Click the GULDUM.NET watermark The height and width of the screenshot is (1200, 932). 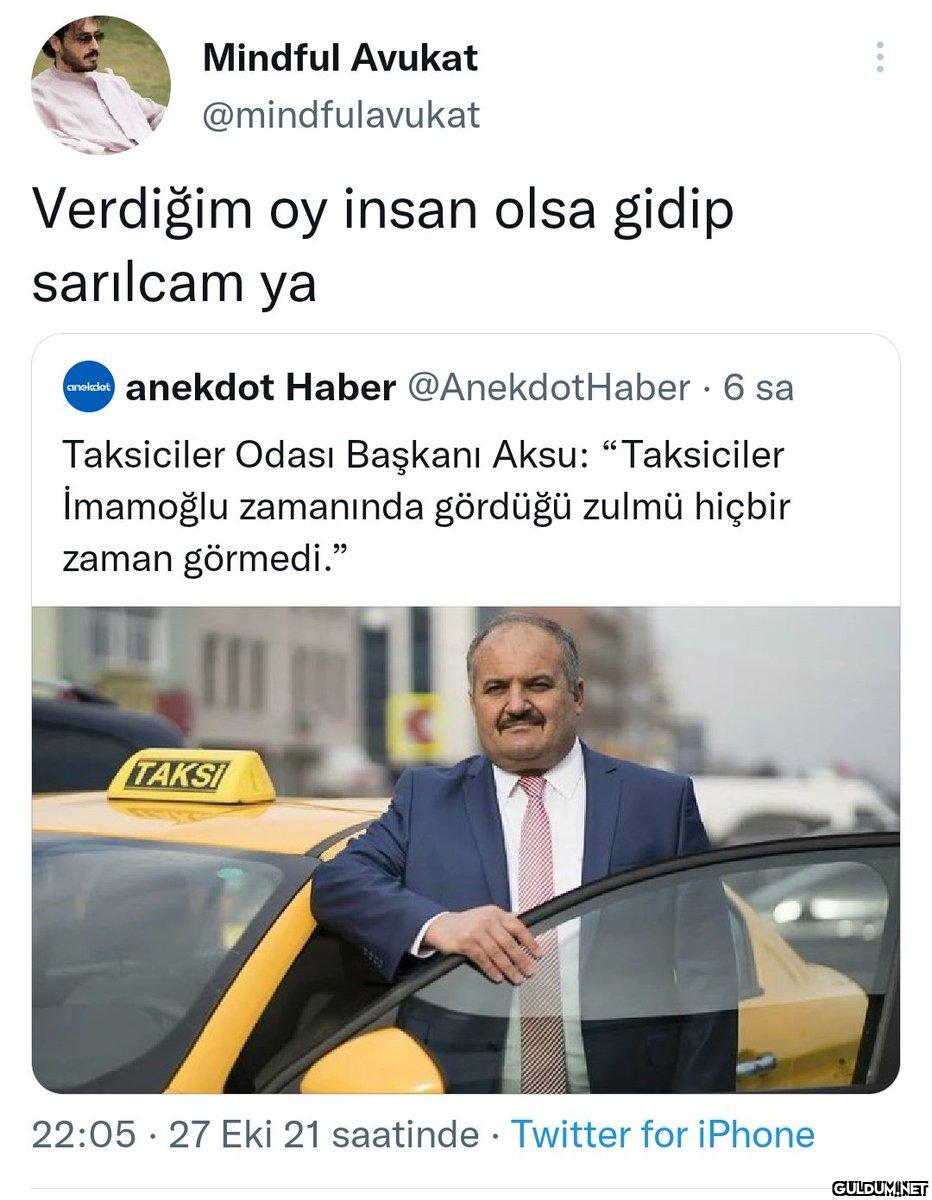(882, 1187)
